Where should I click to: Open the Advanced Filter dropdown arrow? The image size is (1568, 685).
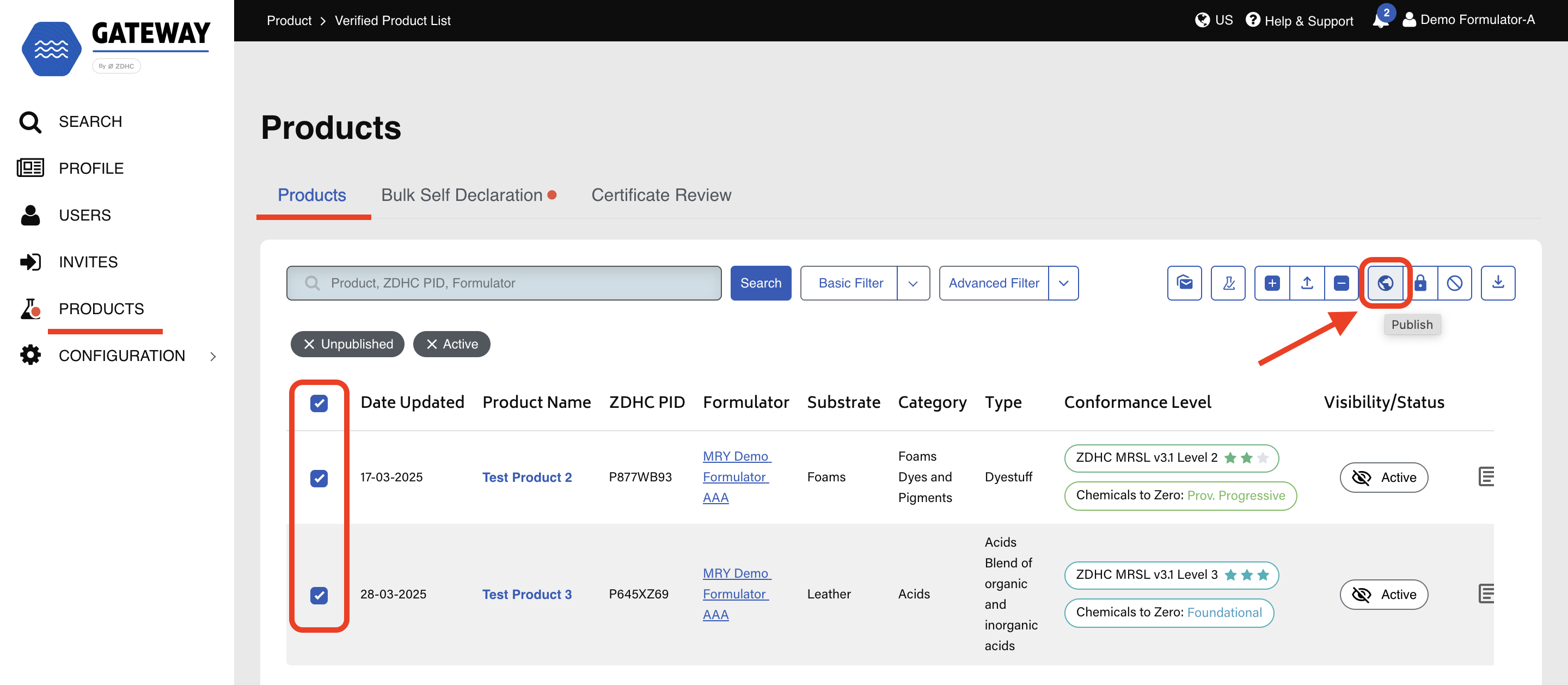(1063, 283)
